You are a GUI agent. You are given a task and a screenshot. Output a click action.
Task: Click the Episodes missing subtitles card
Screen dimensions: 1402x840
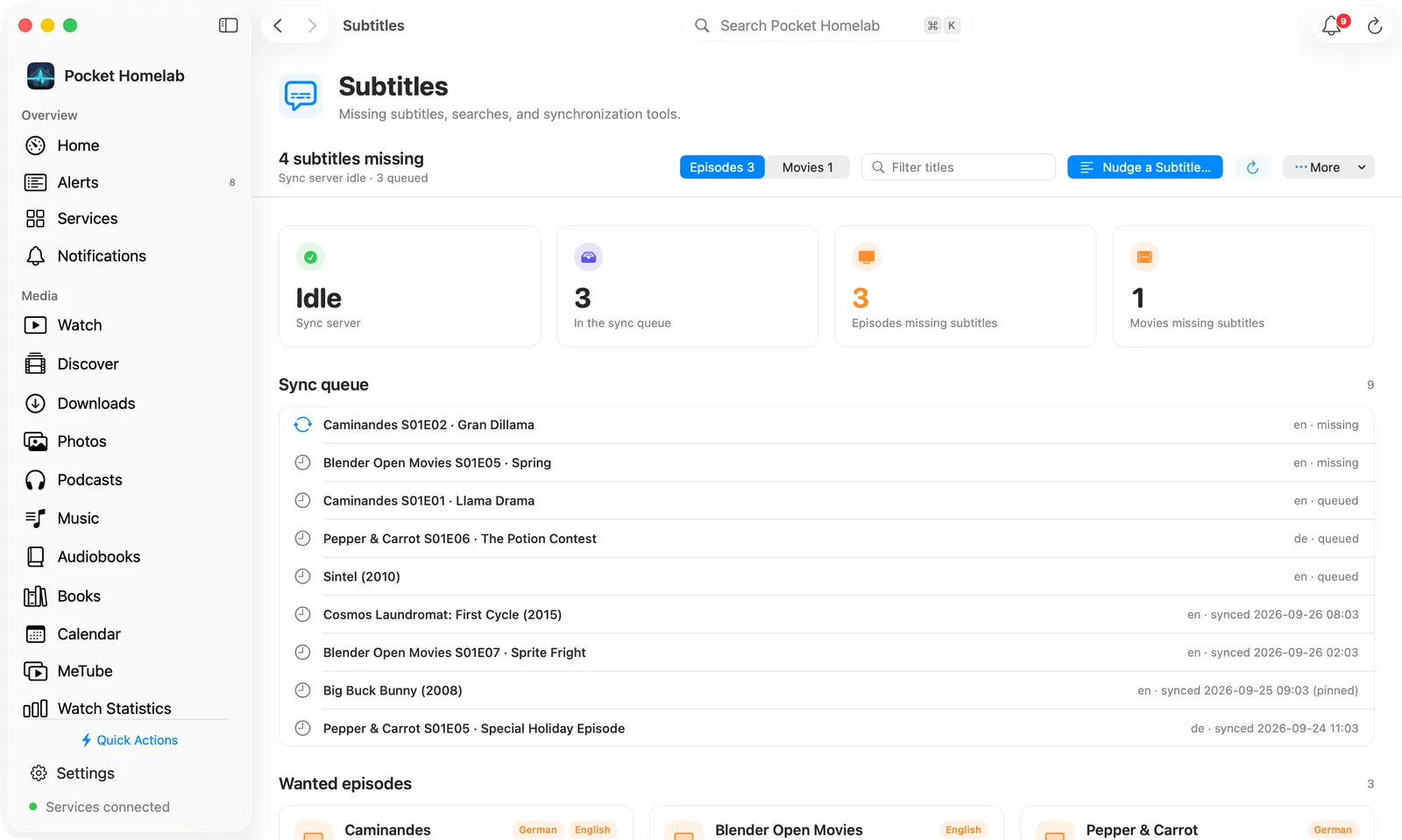pyautogui.click(x=965, y=286)
